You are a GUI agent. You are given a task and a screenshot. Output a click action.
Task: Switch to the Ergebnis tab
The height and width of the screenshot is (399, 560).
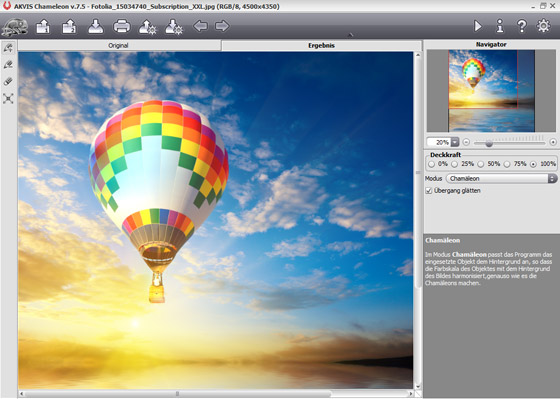point(321,45)
